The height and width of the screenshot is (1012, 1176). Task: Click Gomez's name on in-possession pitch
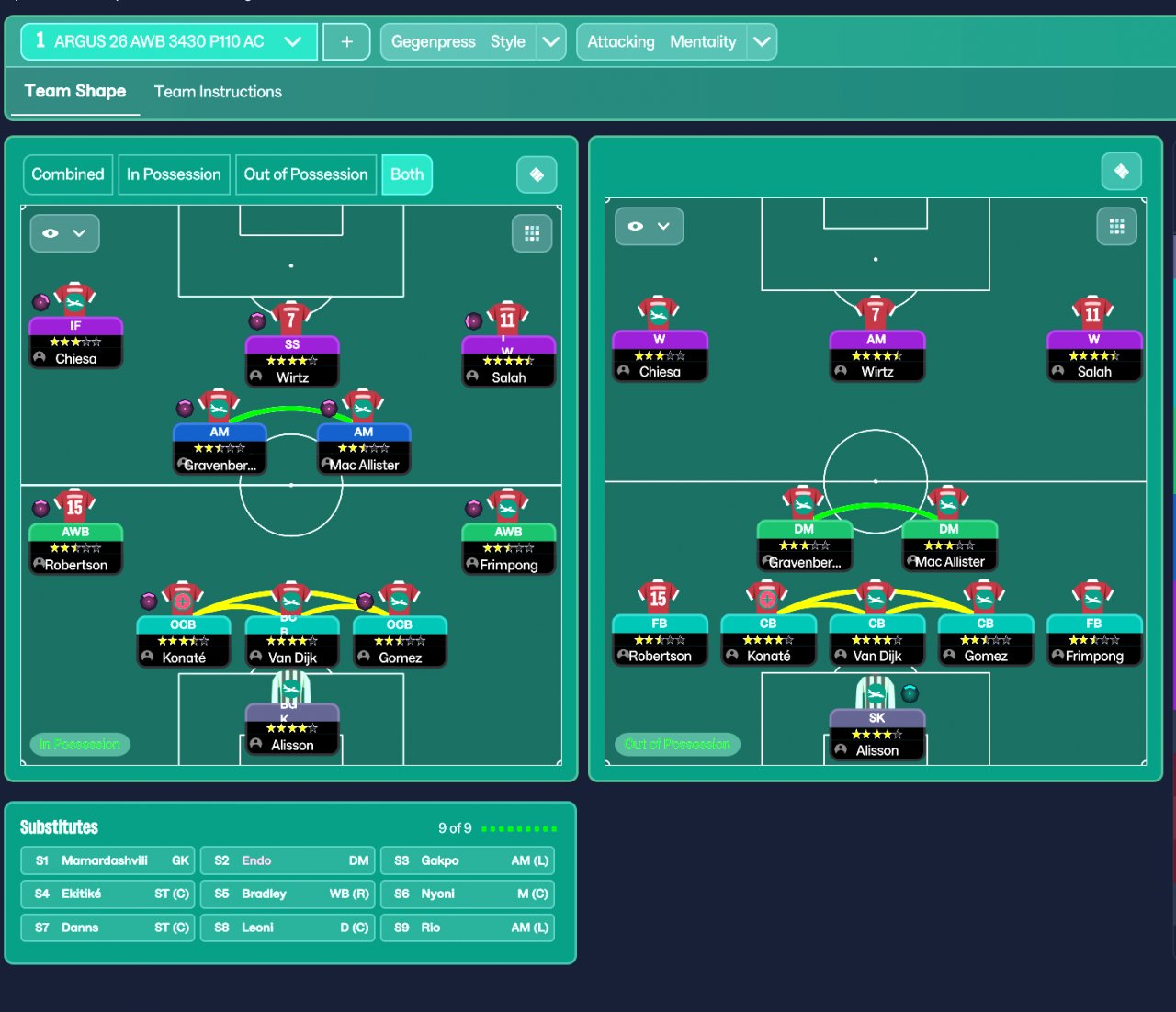[401, 658]
